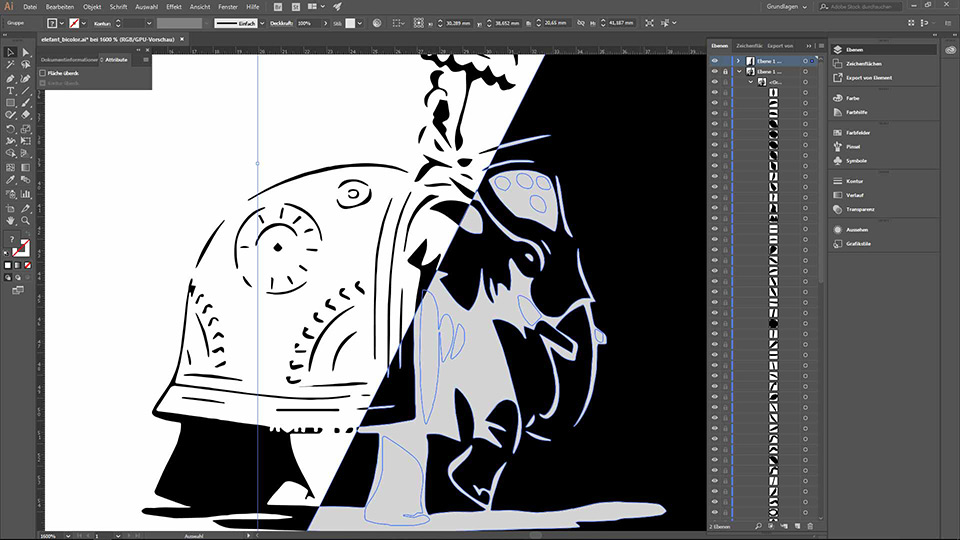Select the Hand tool

click(x=10, y=220)
